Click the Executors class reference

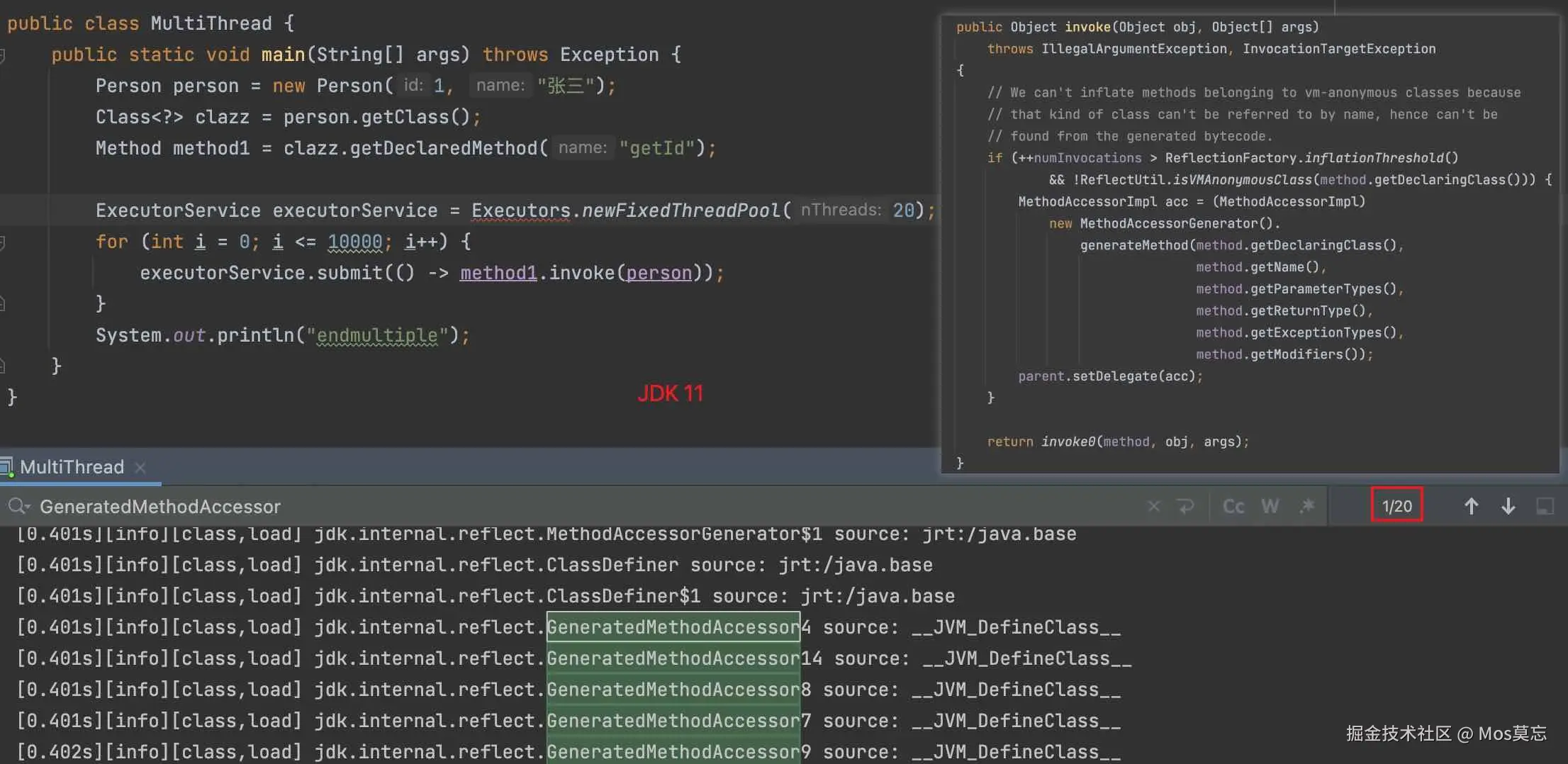tap(521, 210)
